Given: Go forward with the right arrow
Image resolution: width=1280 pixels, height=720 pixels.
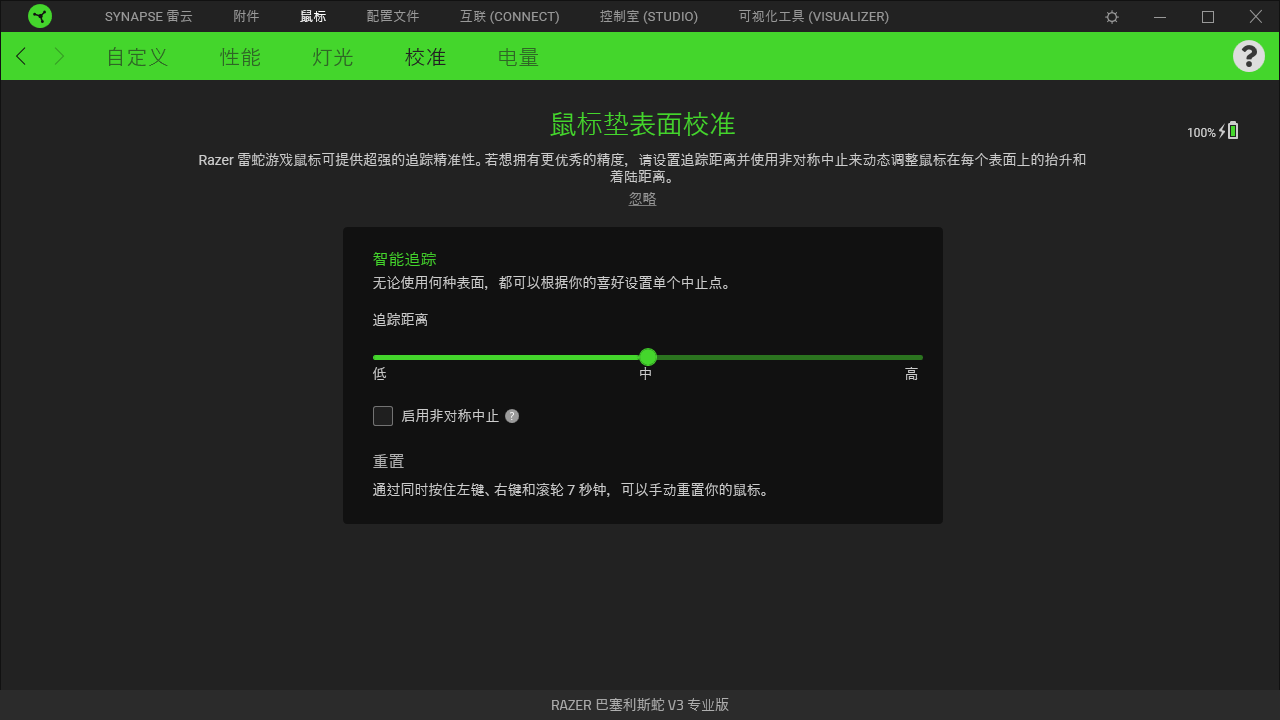Looking at the screenshot, I should pyautogui.click(x=59, y=56).
